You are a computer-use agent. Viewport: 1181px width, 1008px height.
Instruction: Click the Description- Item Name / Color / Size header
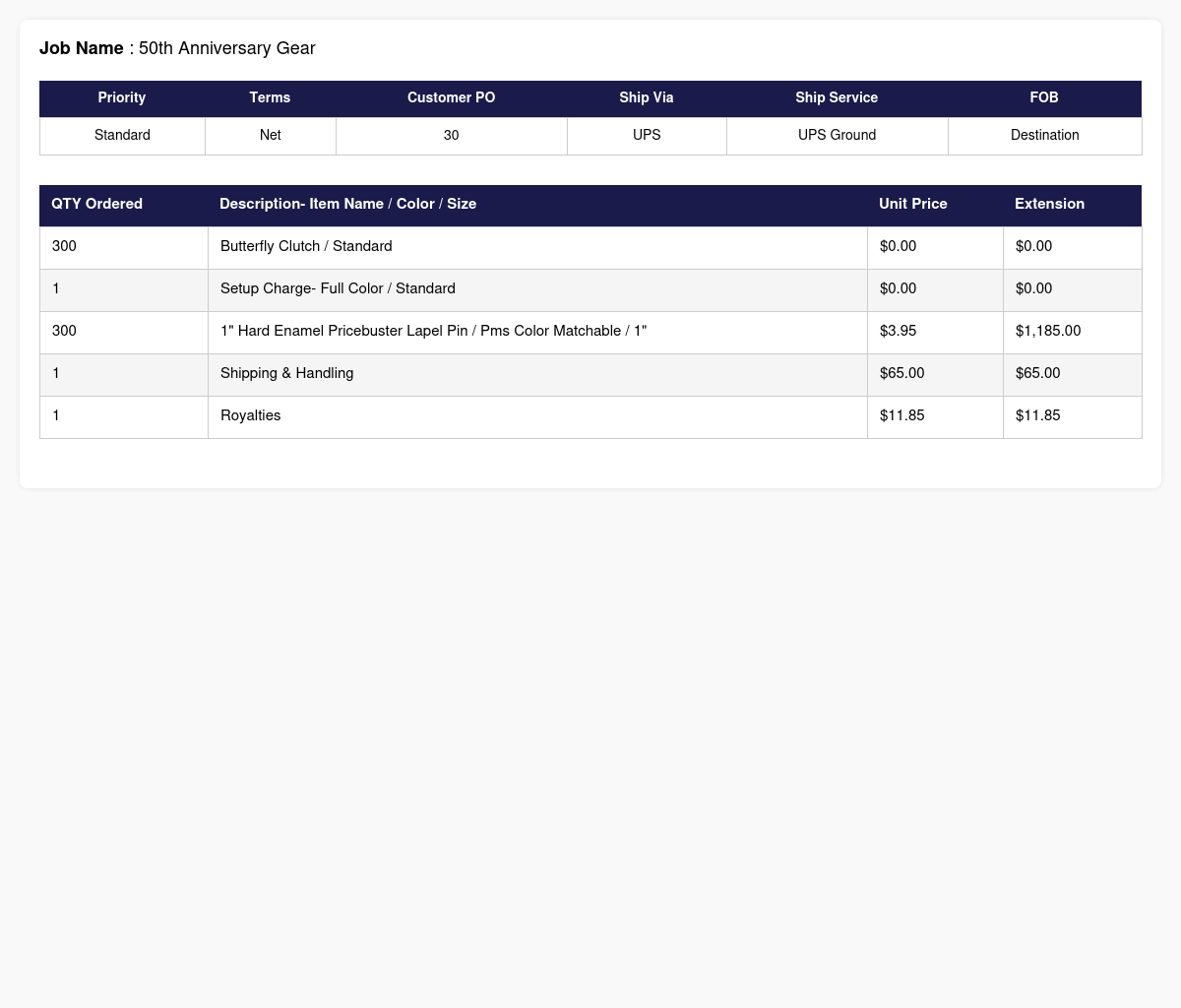tap(537, 205)
